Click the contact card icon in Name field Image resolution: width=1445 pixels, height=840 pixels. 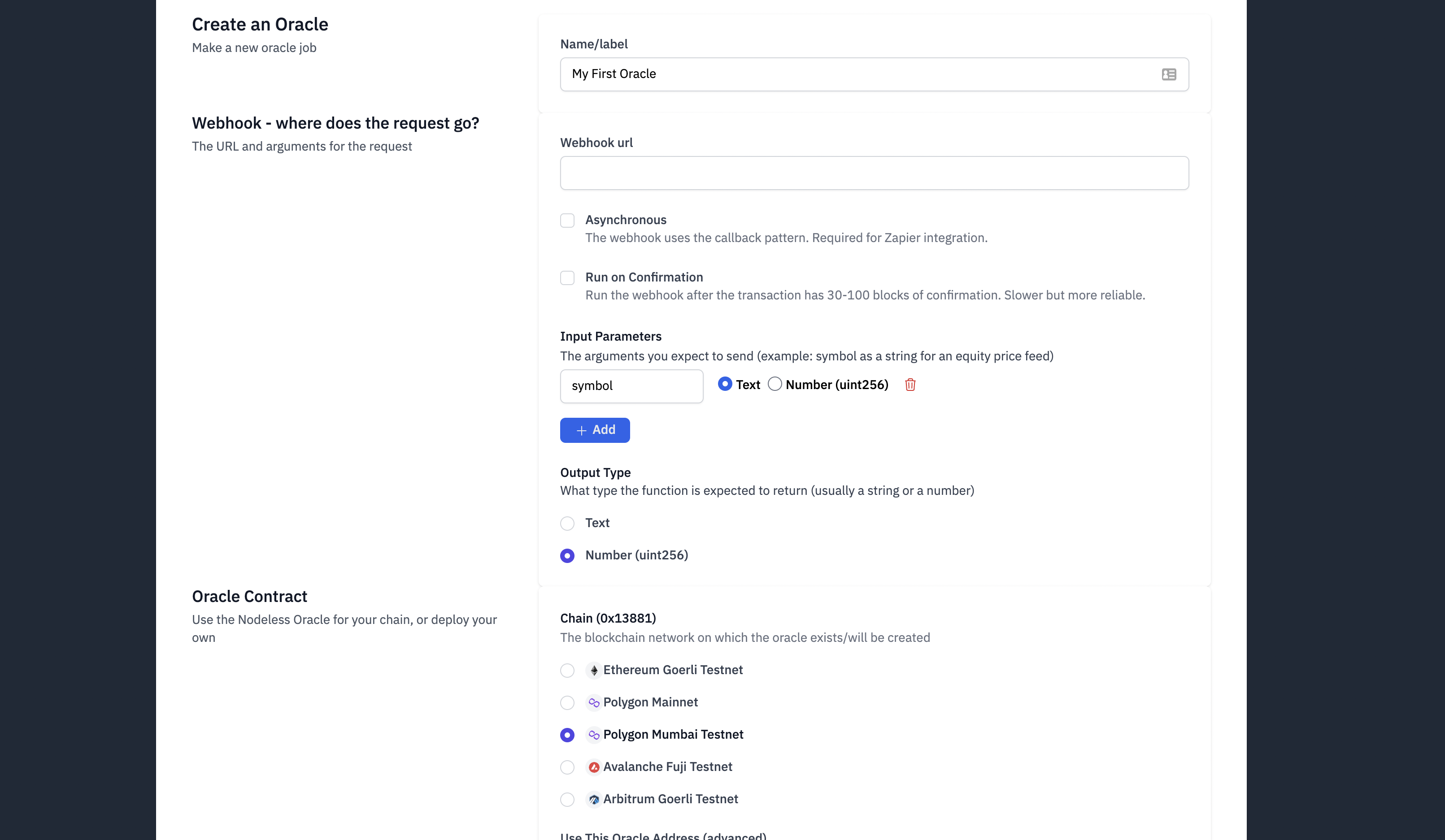tap(1169, 74)
